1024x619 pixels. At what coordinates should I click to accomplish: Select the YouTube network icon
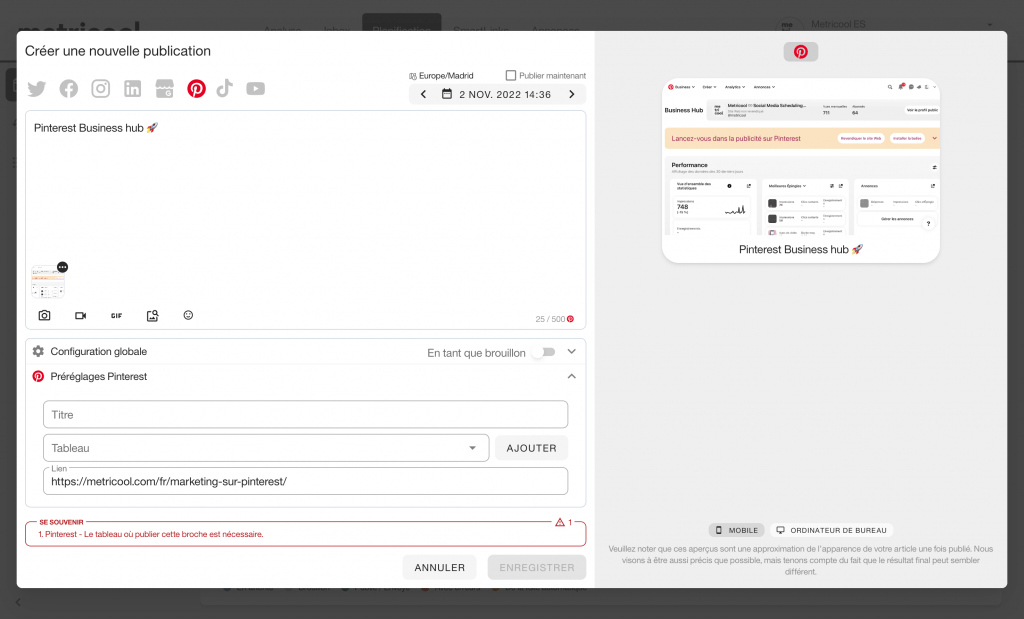(x=255, y=88)
